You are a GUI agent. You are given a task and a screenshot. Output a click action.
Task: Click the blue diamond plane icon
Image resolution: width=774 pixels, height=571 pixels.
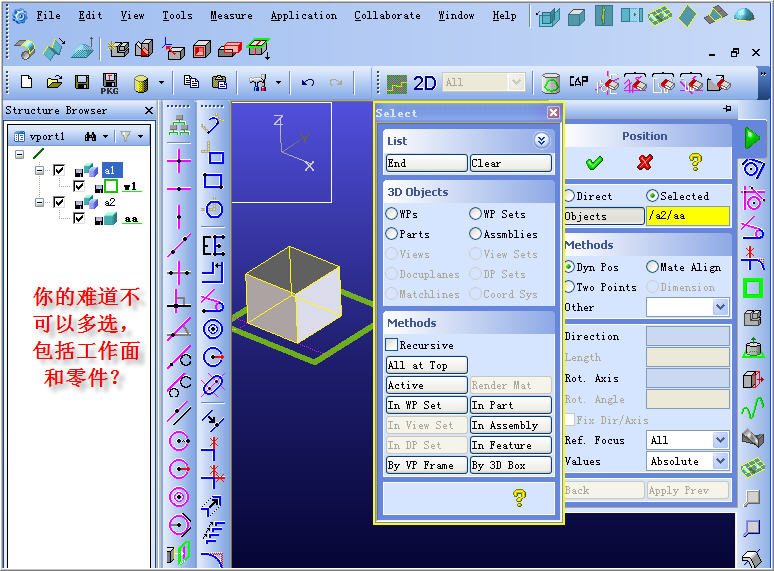[x=687, y=16]
